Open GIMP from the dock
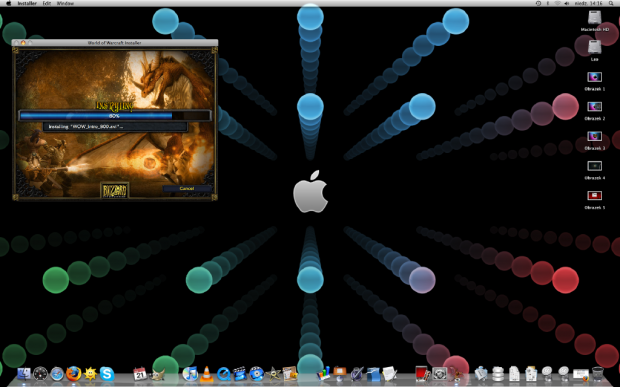620x387 pixels. tap(157, 374)
